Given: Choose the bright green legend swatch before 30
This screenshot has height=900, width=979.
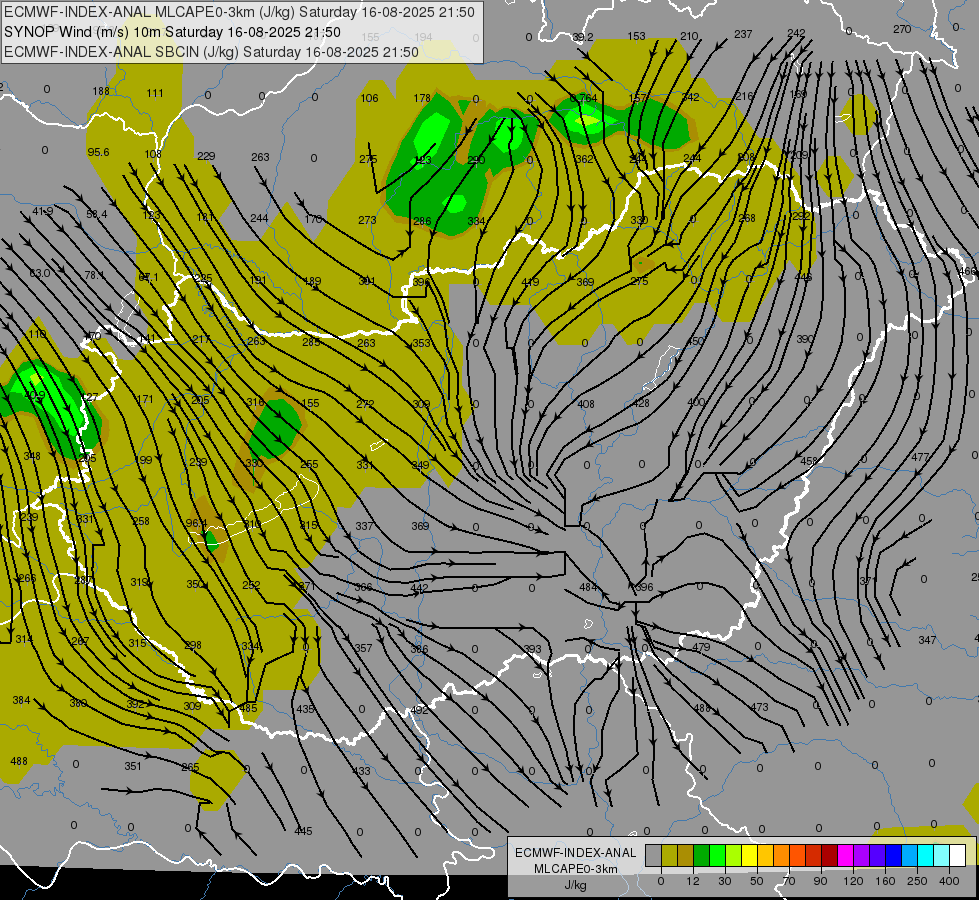Looking at the screenshot, I should 717,855.
